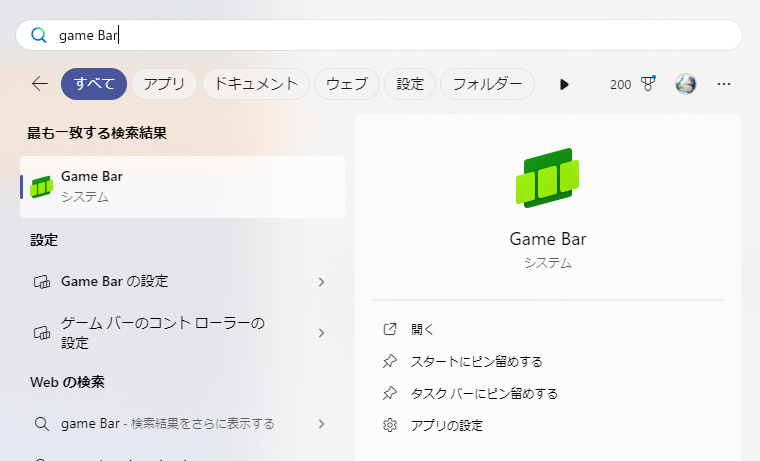Image resolution: width=760 pixels, height=461 pixels.
Task: Switch to the フォルダー filter tab
Action: 487,84
